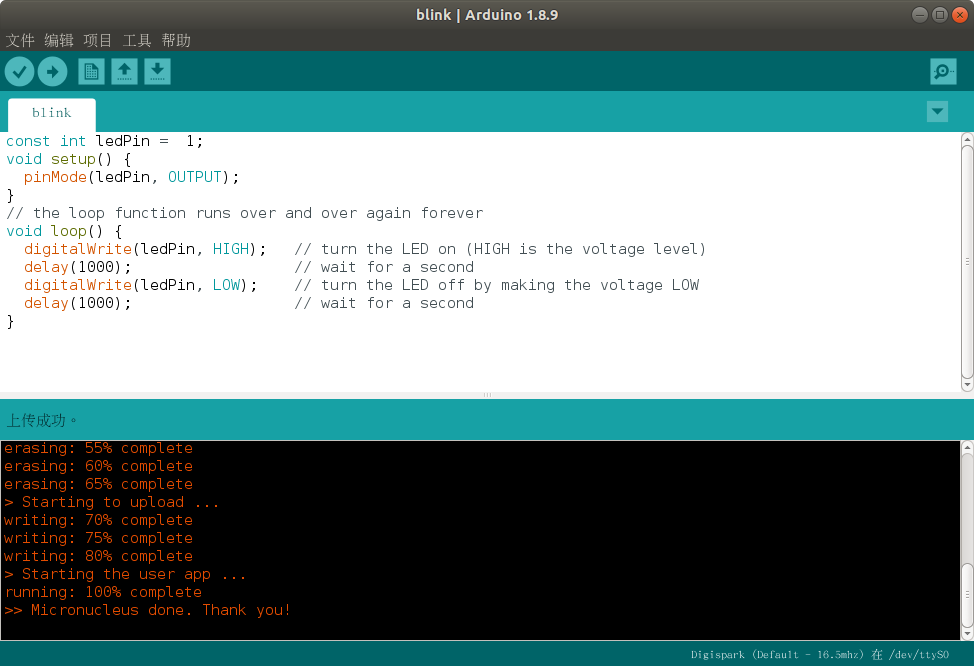Image resolution: width=974 pixels, height=666 pixels.
Task: Upload sketch with the right-arrow icon
Action: coord(53,71)
